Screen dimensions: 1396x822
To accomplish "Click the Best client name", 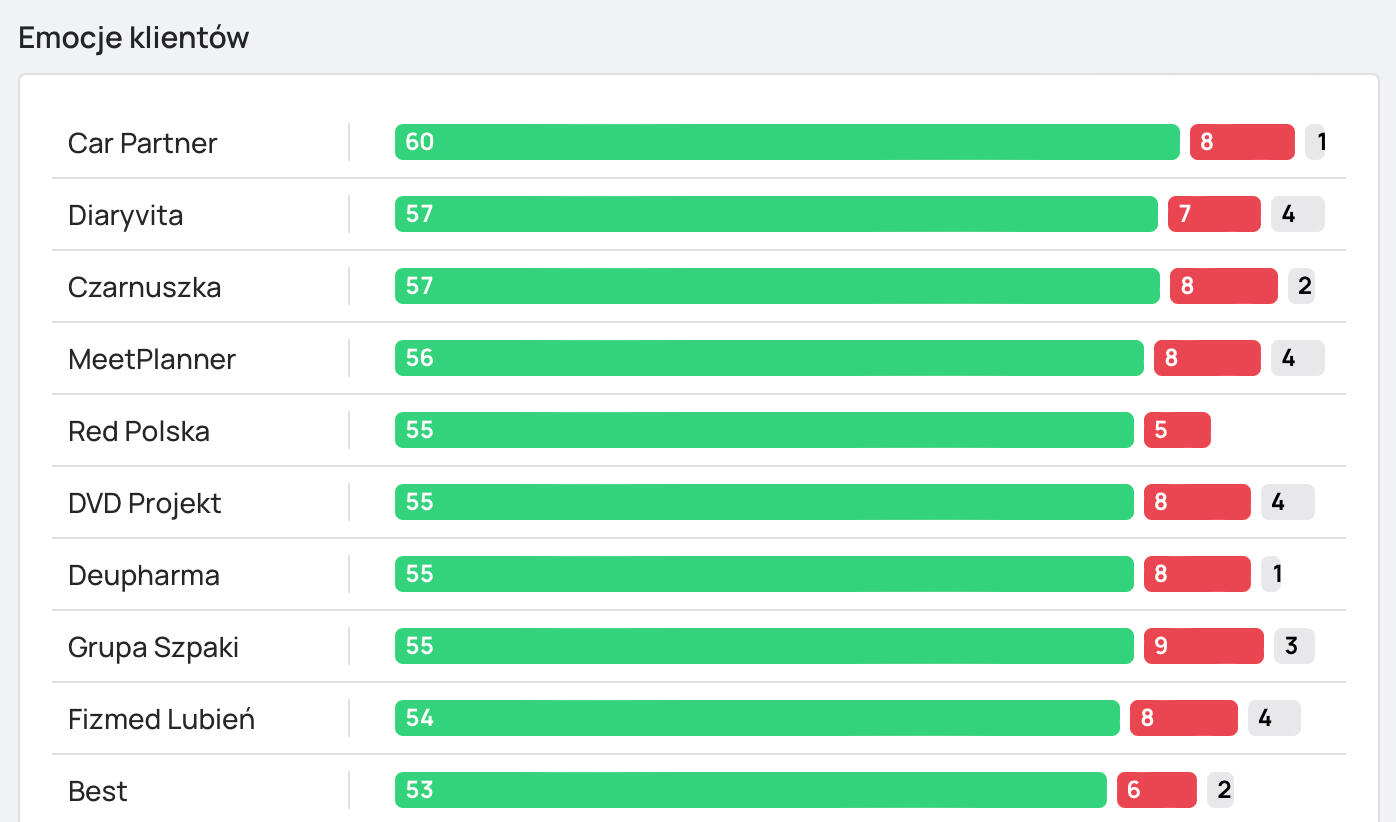I will point(98,791).
